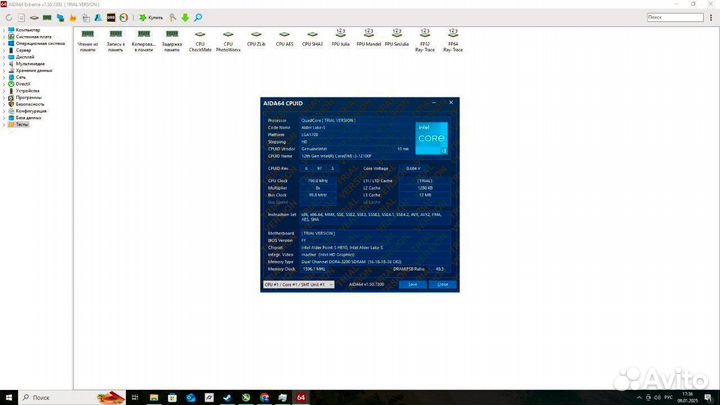The width and height of the screenshot is (720, 405).
Task: Click the Close button in CPUID dialog
Action: (x=443, y=285)
